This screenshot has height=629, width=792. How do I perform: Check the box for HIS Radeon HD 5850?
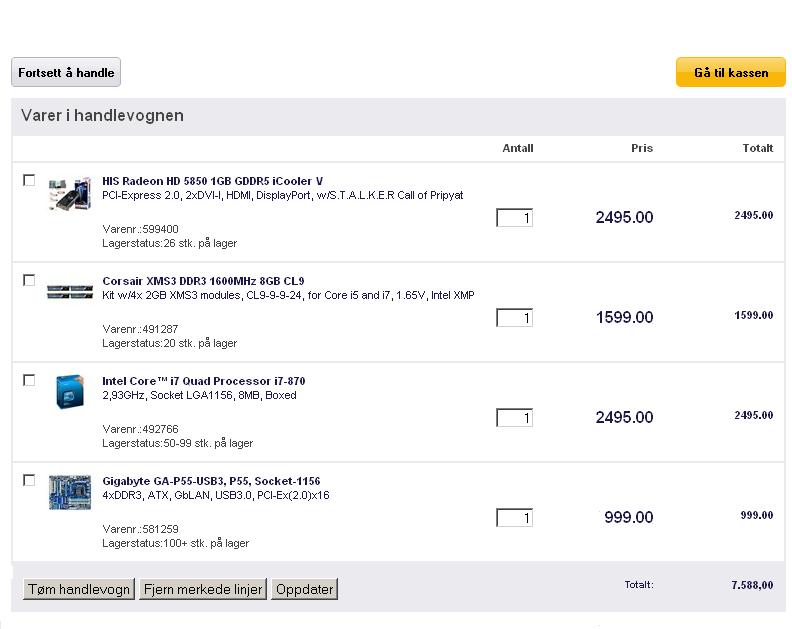coord(29,180)
